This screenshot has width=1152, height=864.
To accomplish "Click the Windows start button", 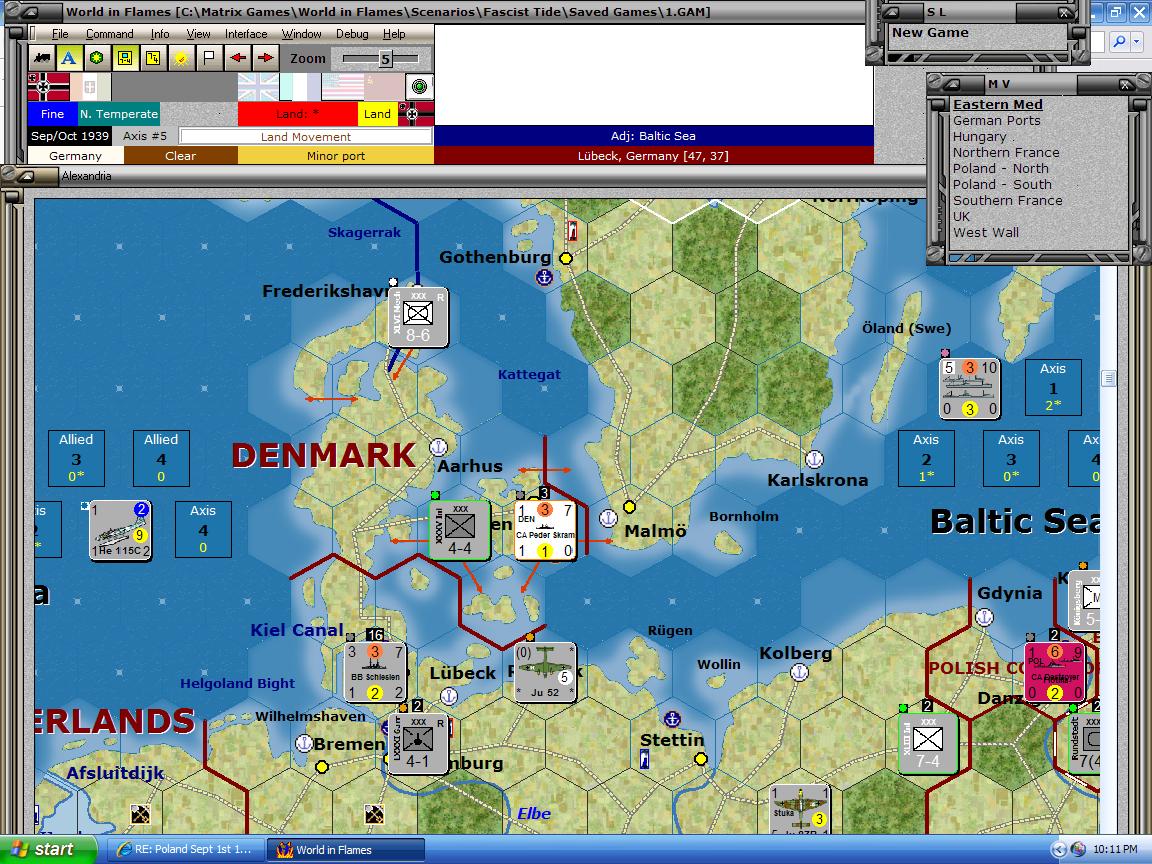I will (48, 849).
